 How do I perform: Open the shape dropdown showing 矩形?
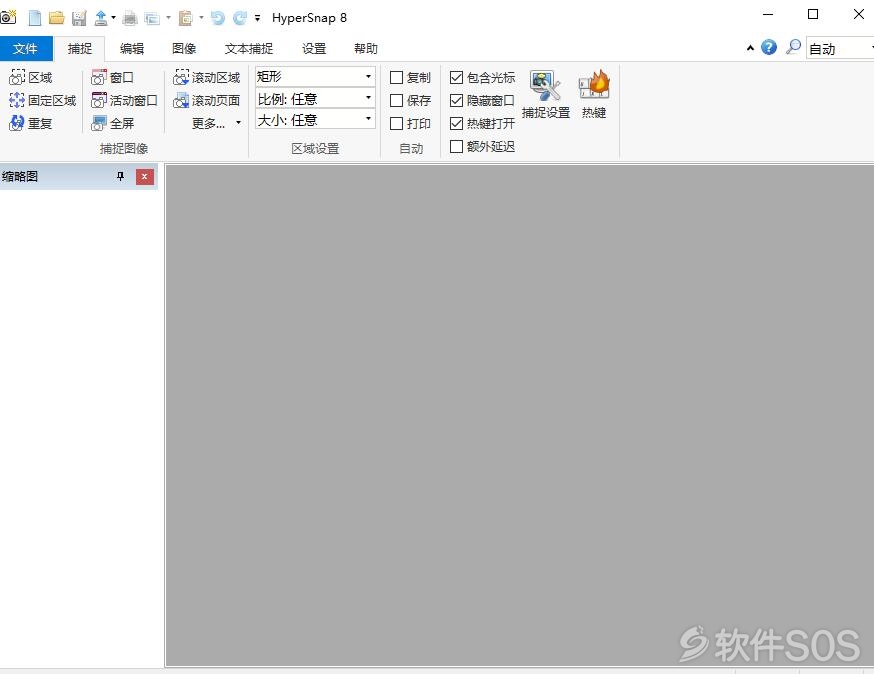(315, 76)
